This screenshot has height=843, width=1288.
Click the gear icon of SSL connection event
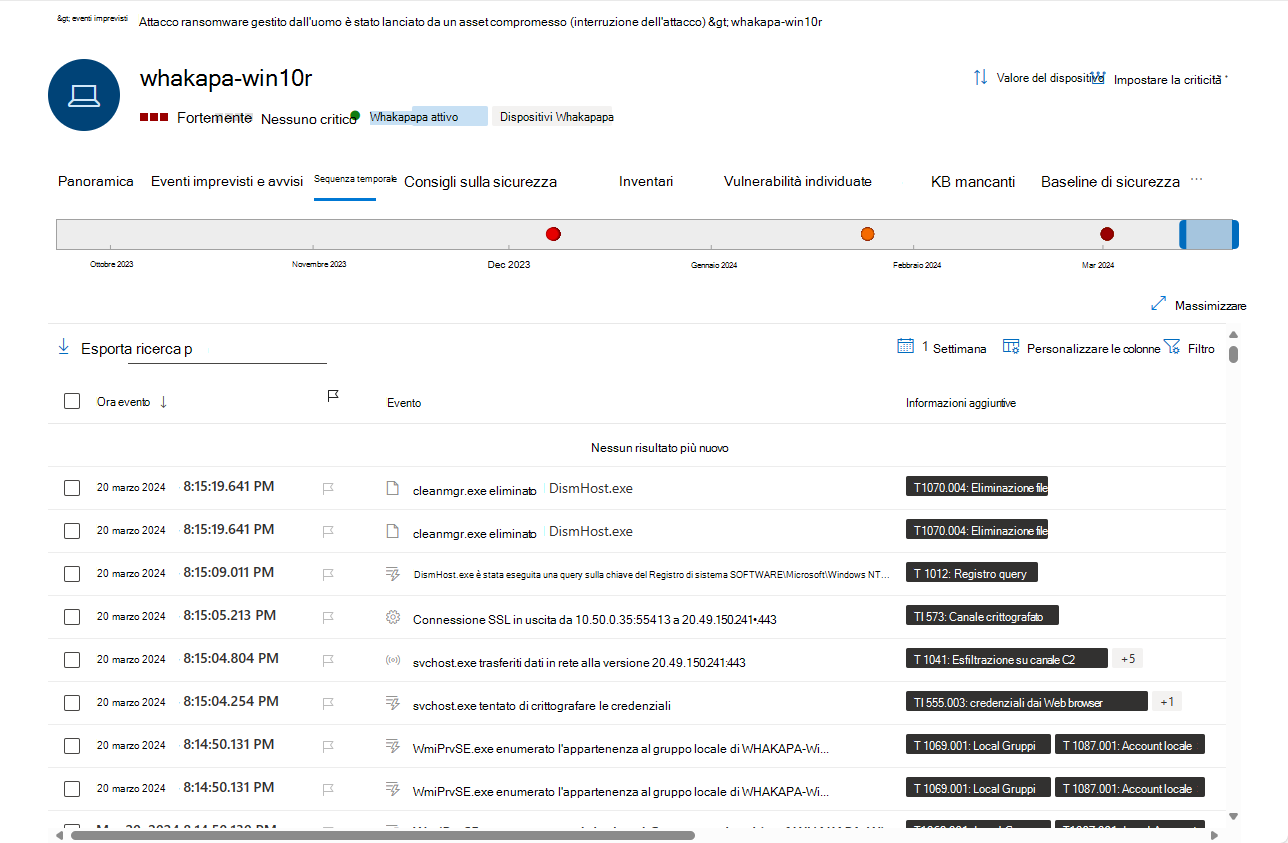[393, 617]
